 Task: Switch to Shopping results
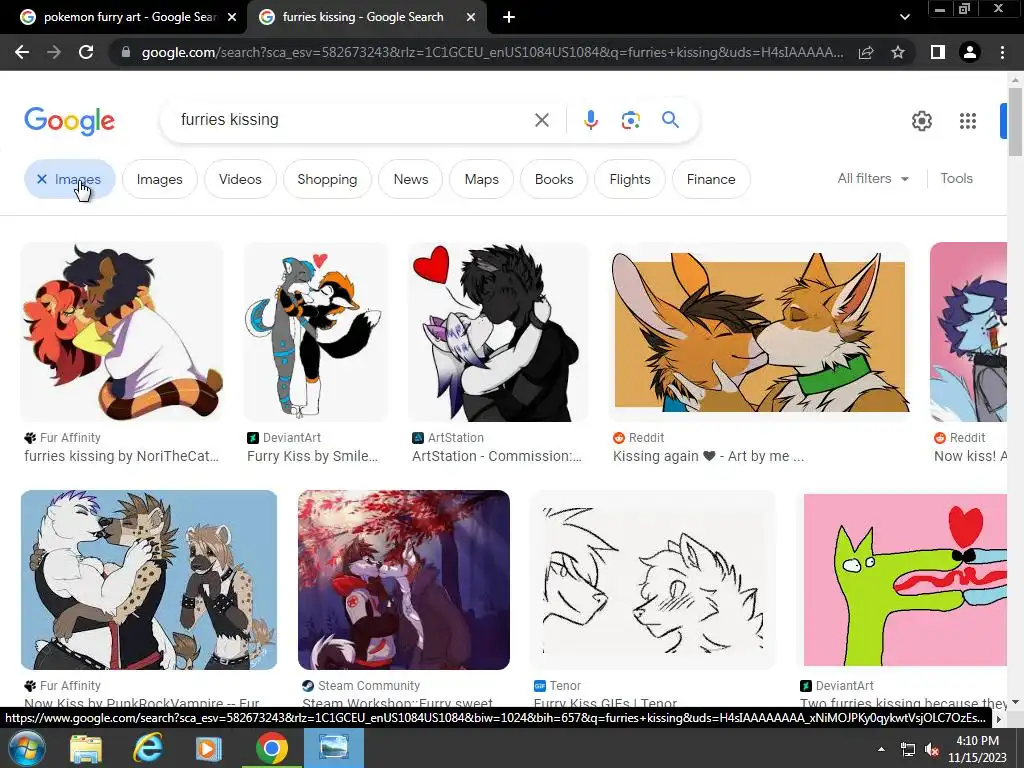tap(327, 179)
